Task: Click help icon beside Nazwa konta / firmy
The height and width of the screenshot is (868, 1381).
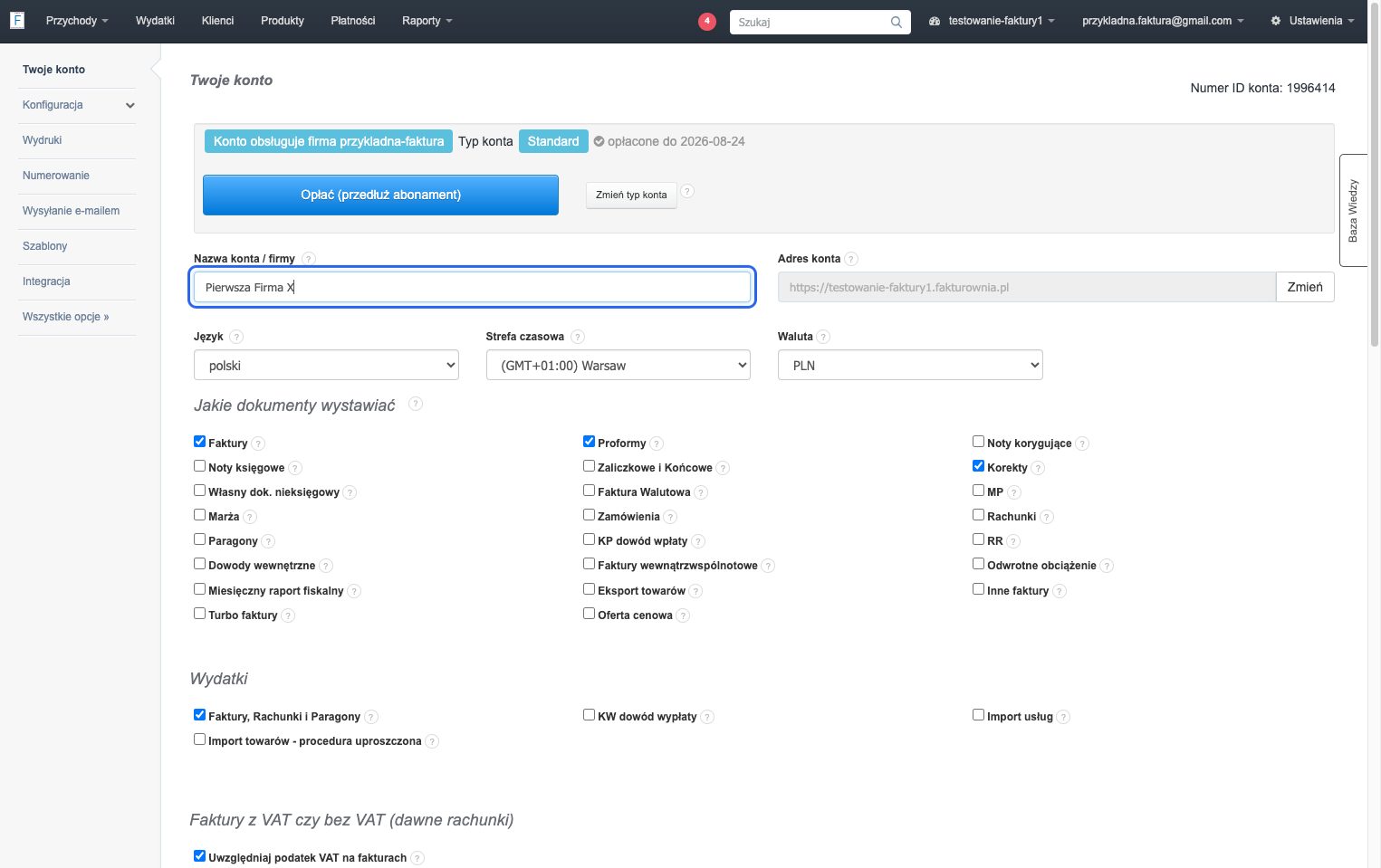Action: (x=309, y=259)
